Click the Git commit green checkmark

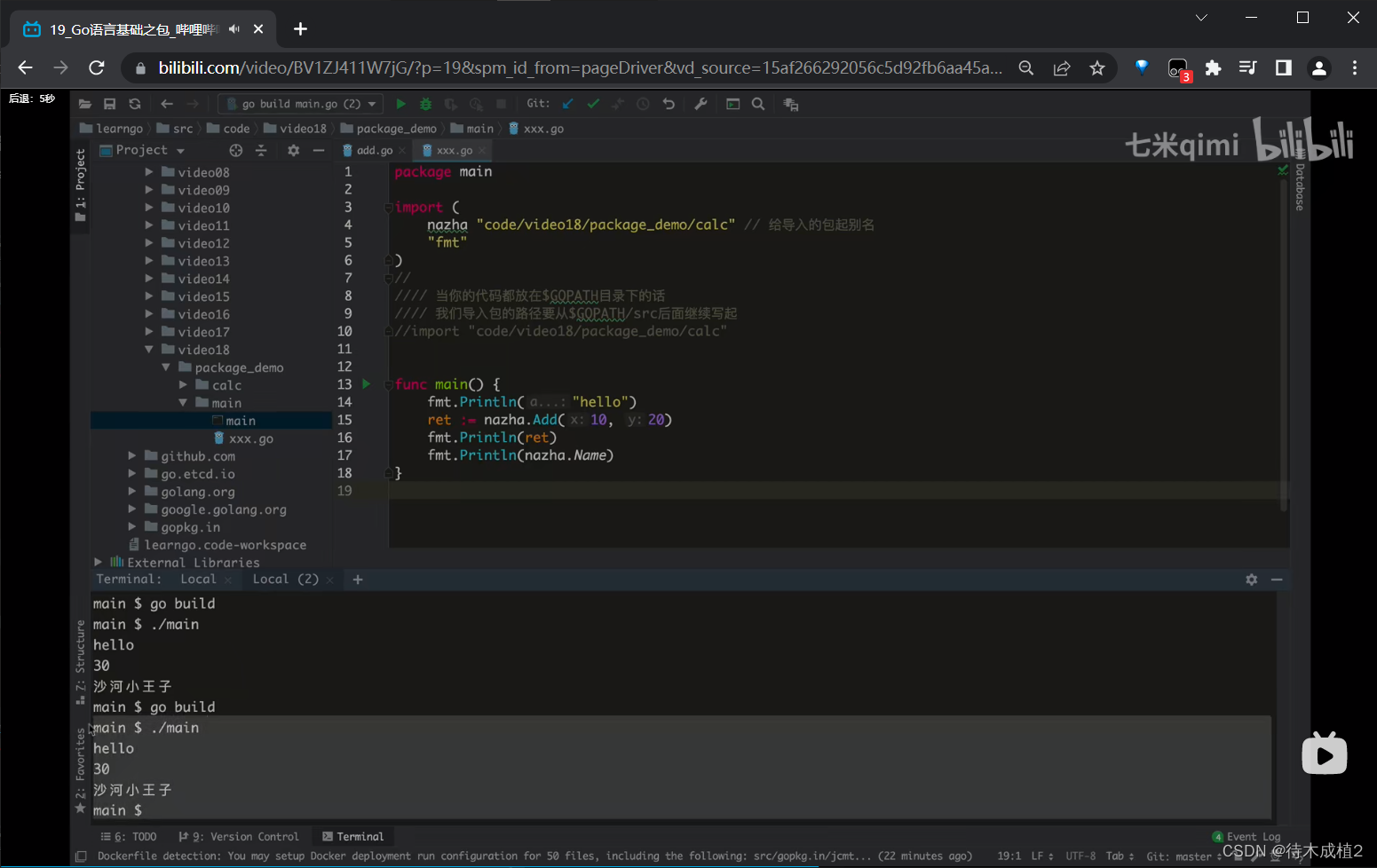pos(593,104)
